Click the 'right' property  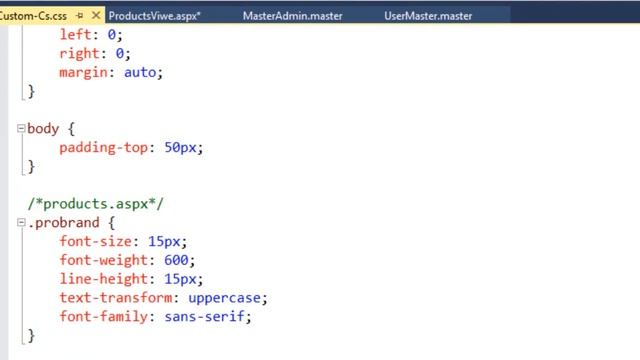pyautogui.click(x=80, y=53)
